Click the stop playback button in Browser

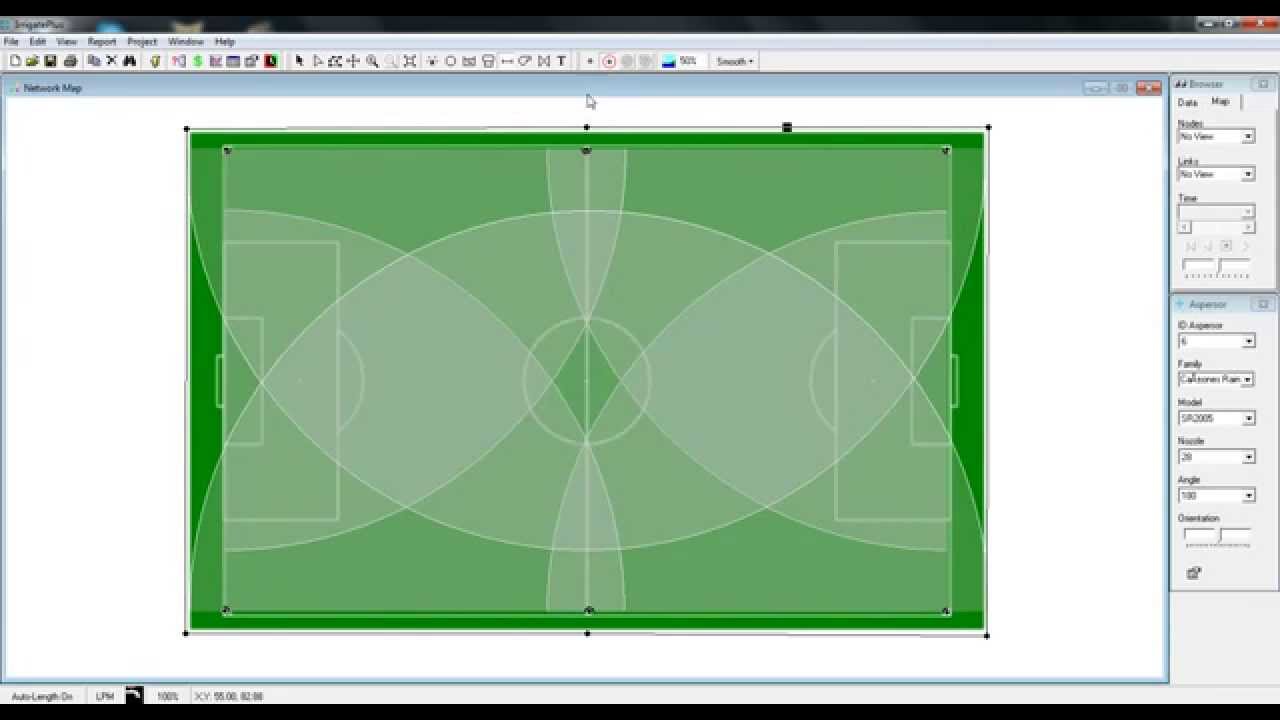pyautogui.click(x=1226, y=246)
